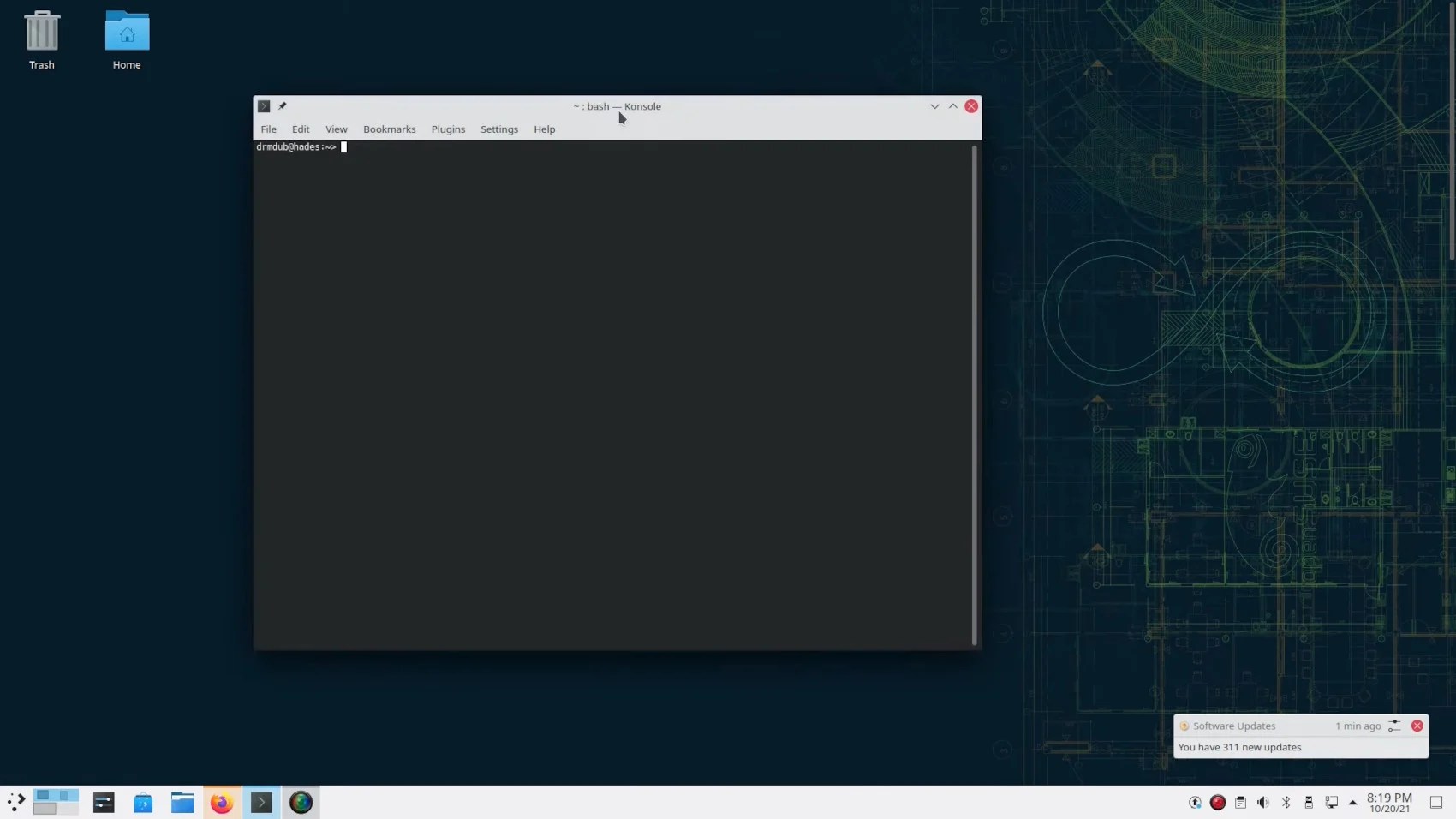Switch desktops via the pager widget
Image resolution: width=1456 pixels, height=819 pixels.
[56, 803]
